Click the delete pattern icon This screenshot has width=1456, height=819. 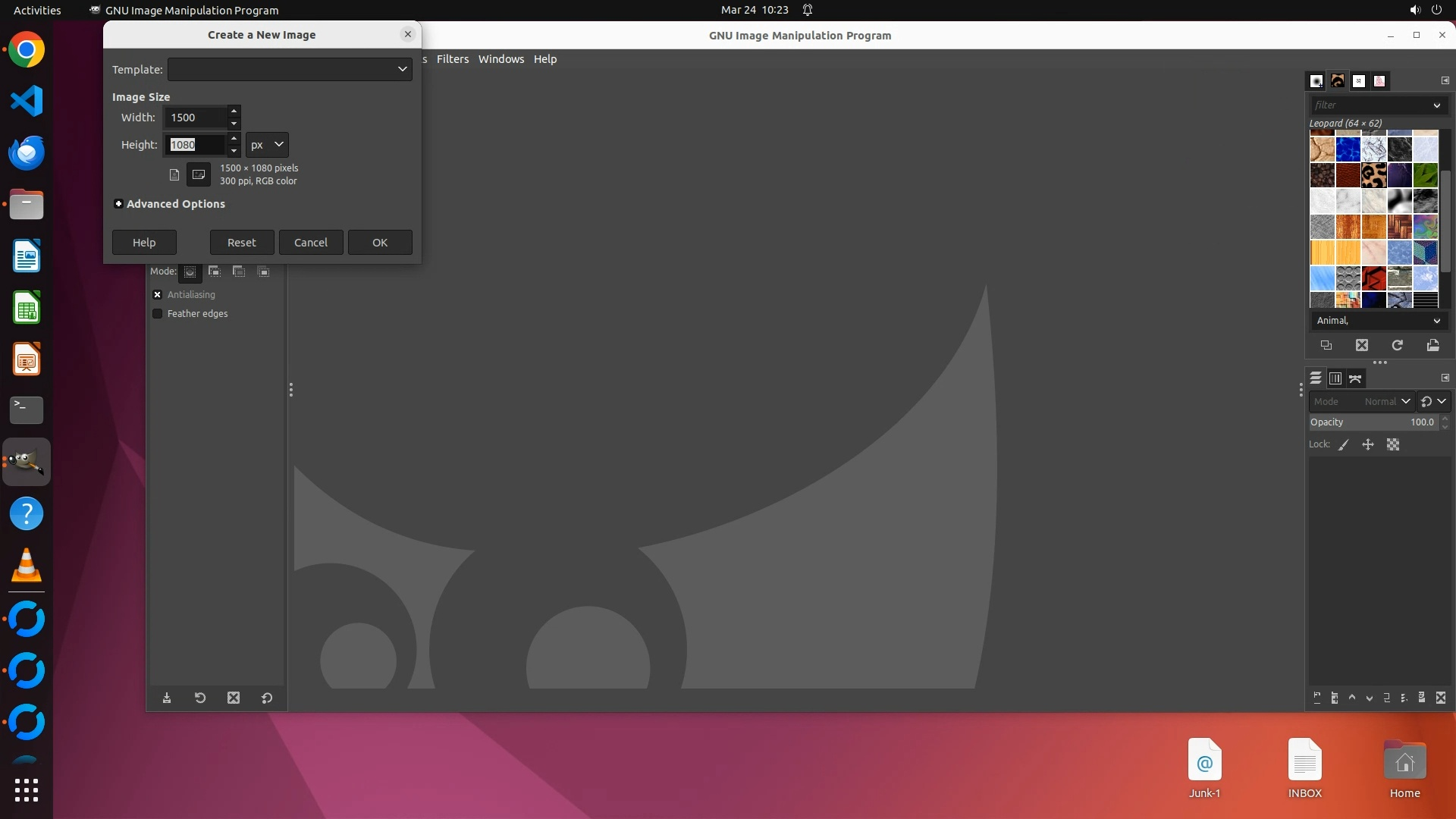(x=1362, y=345)
